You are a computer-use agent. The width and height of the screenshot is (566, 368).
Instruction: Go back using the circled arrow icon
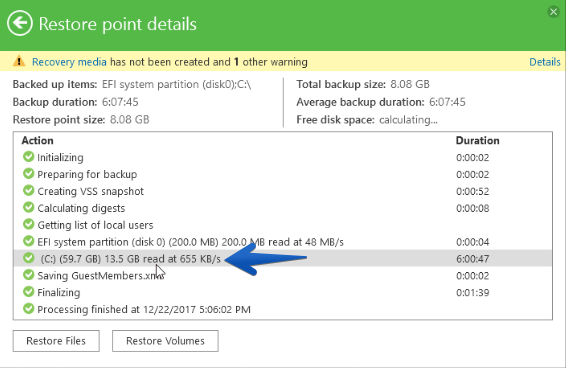19,23
